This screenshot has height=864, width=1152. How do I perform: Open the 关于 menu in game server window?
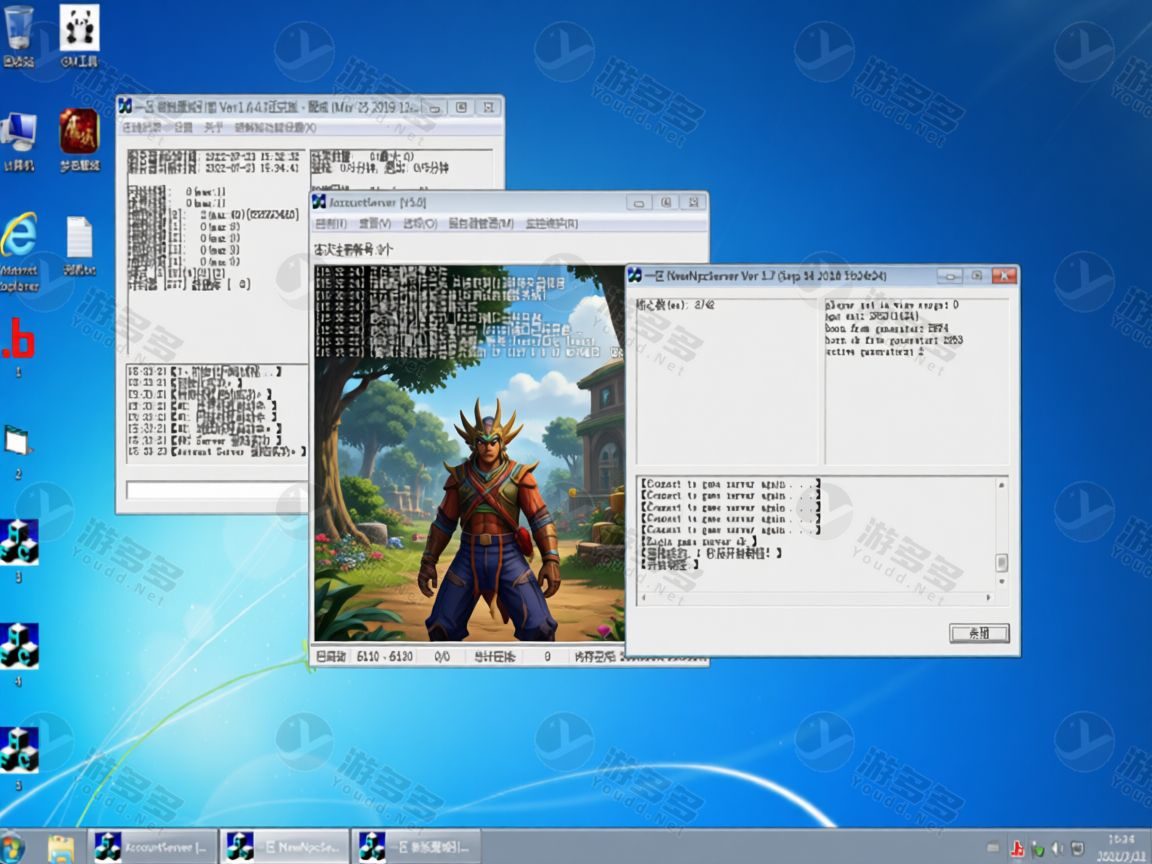pyautogui.click(x=213, y=128)
